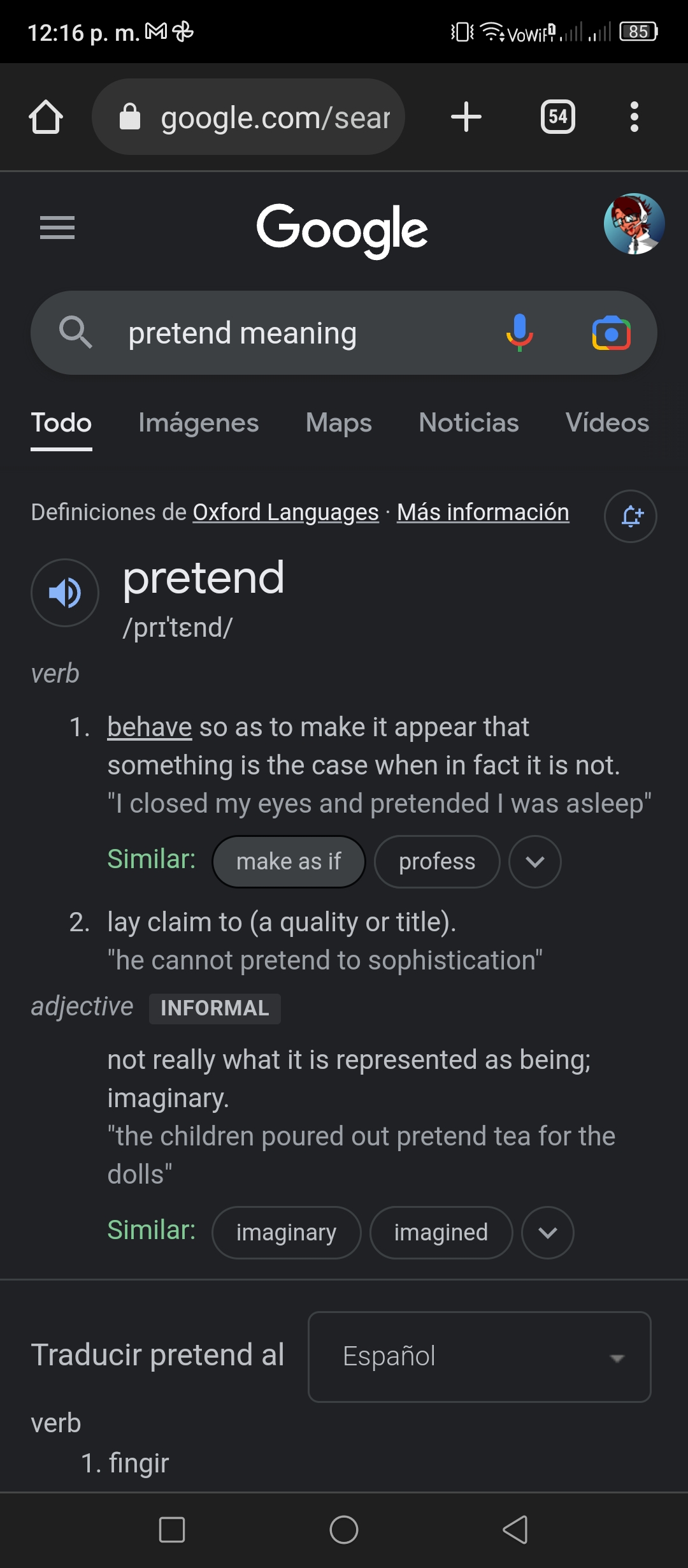Open the Google account profile picture
This screenshot has height=1568, width=688.
[634, 224]
